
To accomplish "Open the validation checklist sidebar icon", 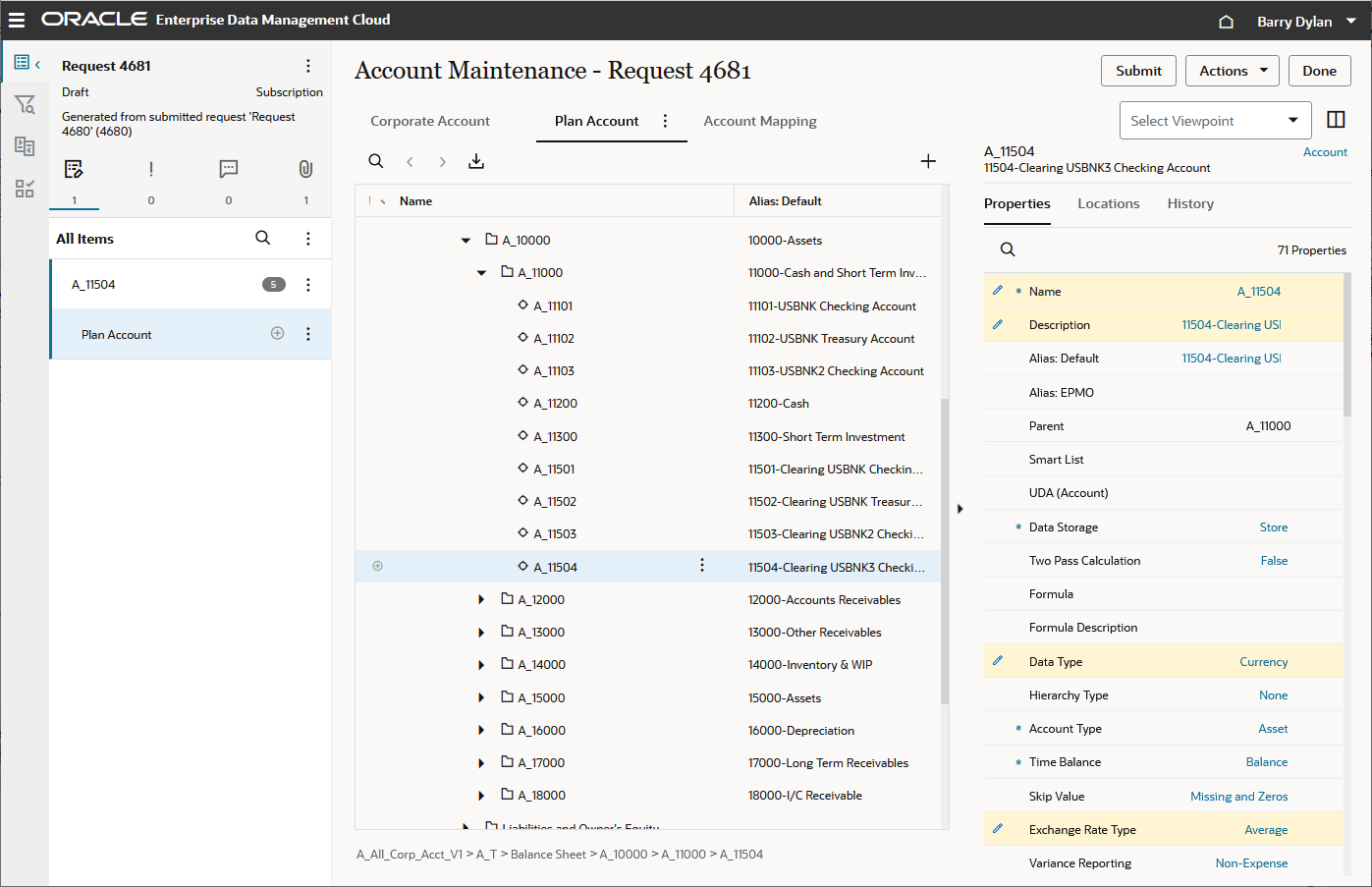I will coord(25,189).
